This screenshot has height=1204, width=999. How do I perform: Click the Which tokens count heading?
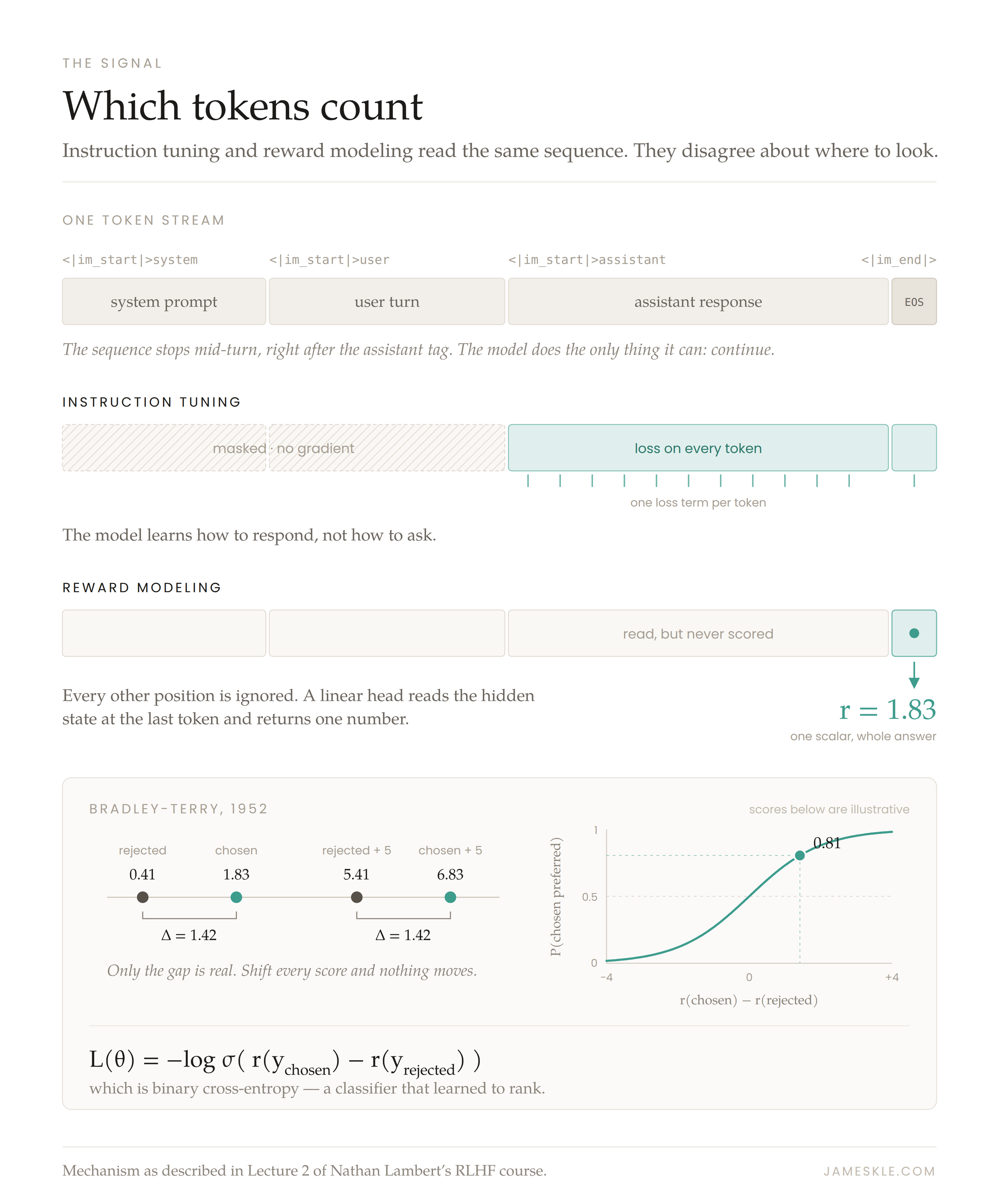243,106
